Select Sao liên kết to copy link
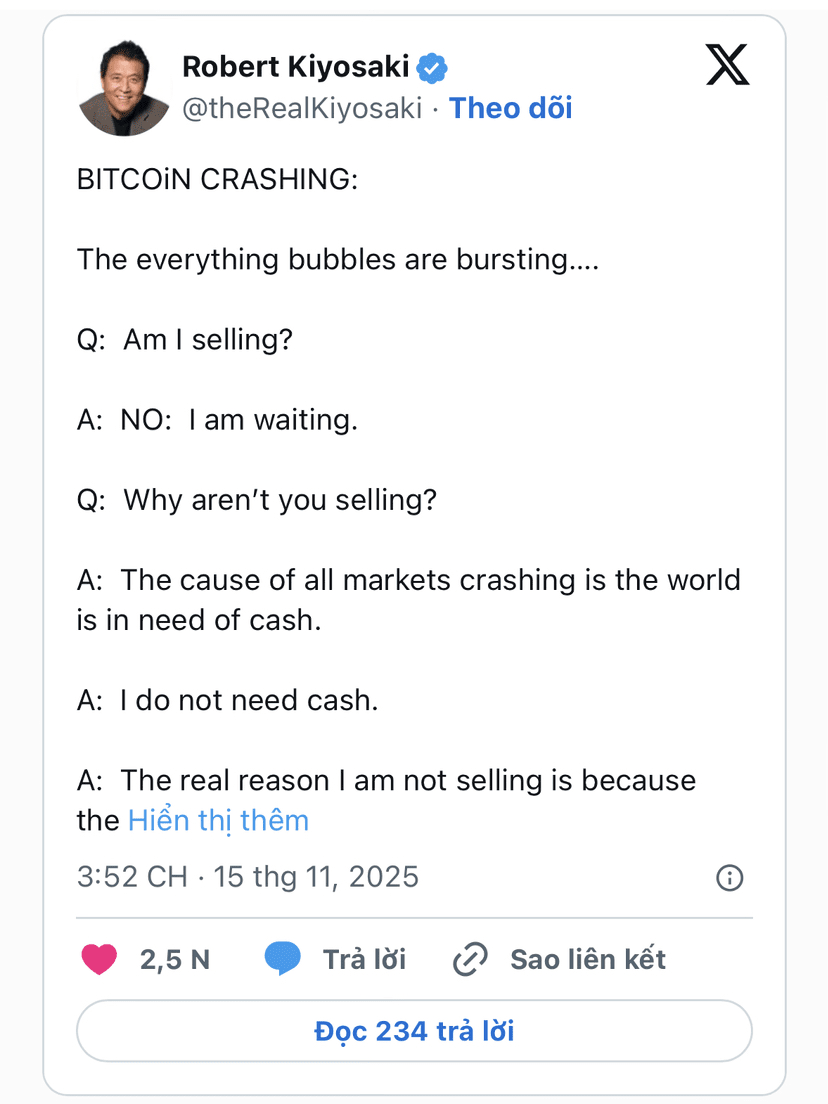 point(587,959)
